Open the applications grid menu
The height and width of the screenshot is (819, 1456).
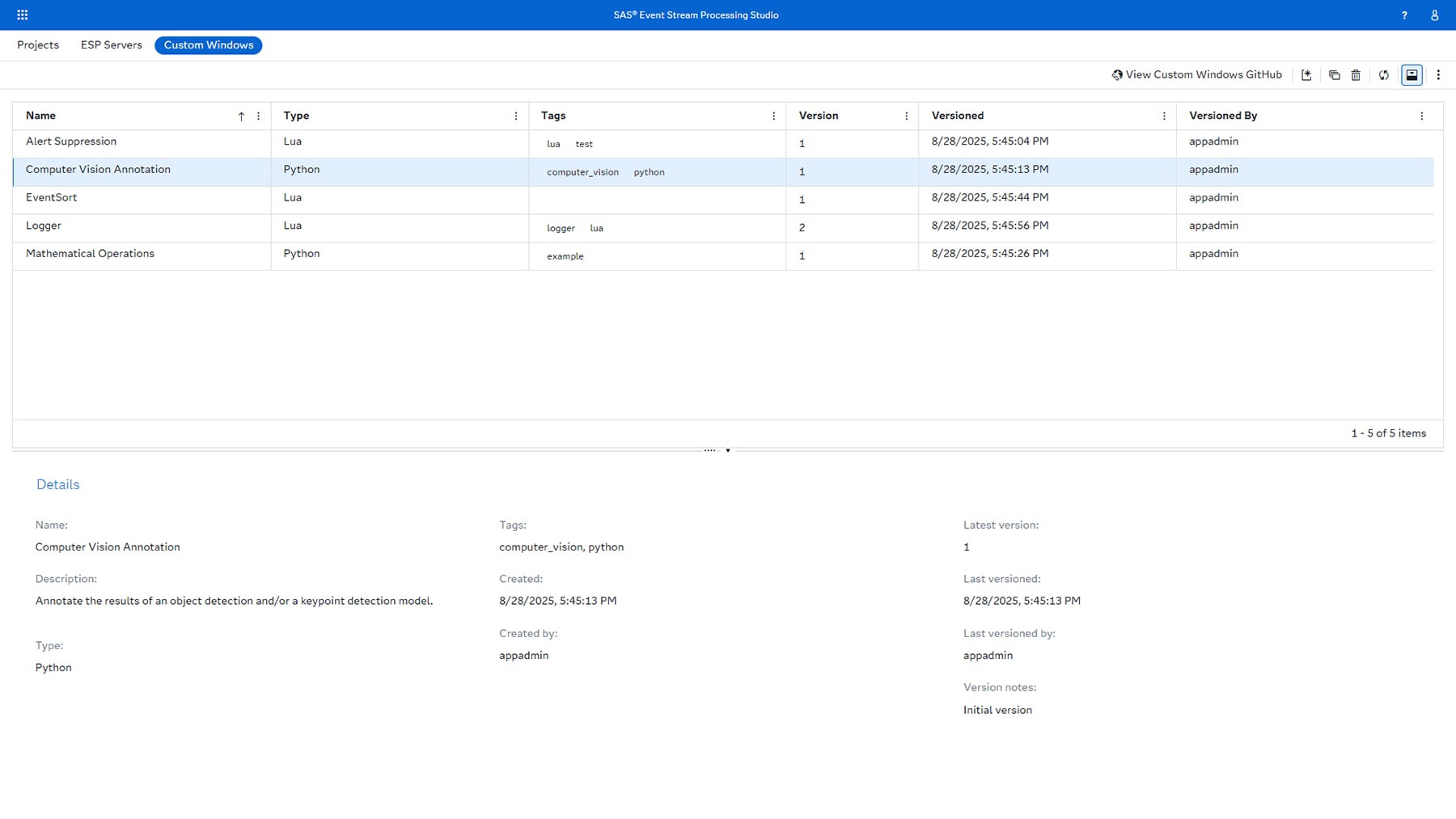[x=22, y=15]
